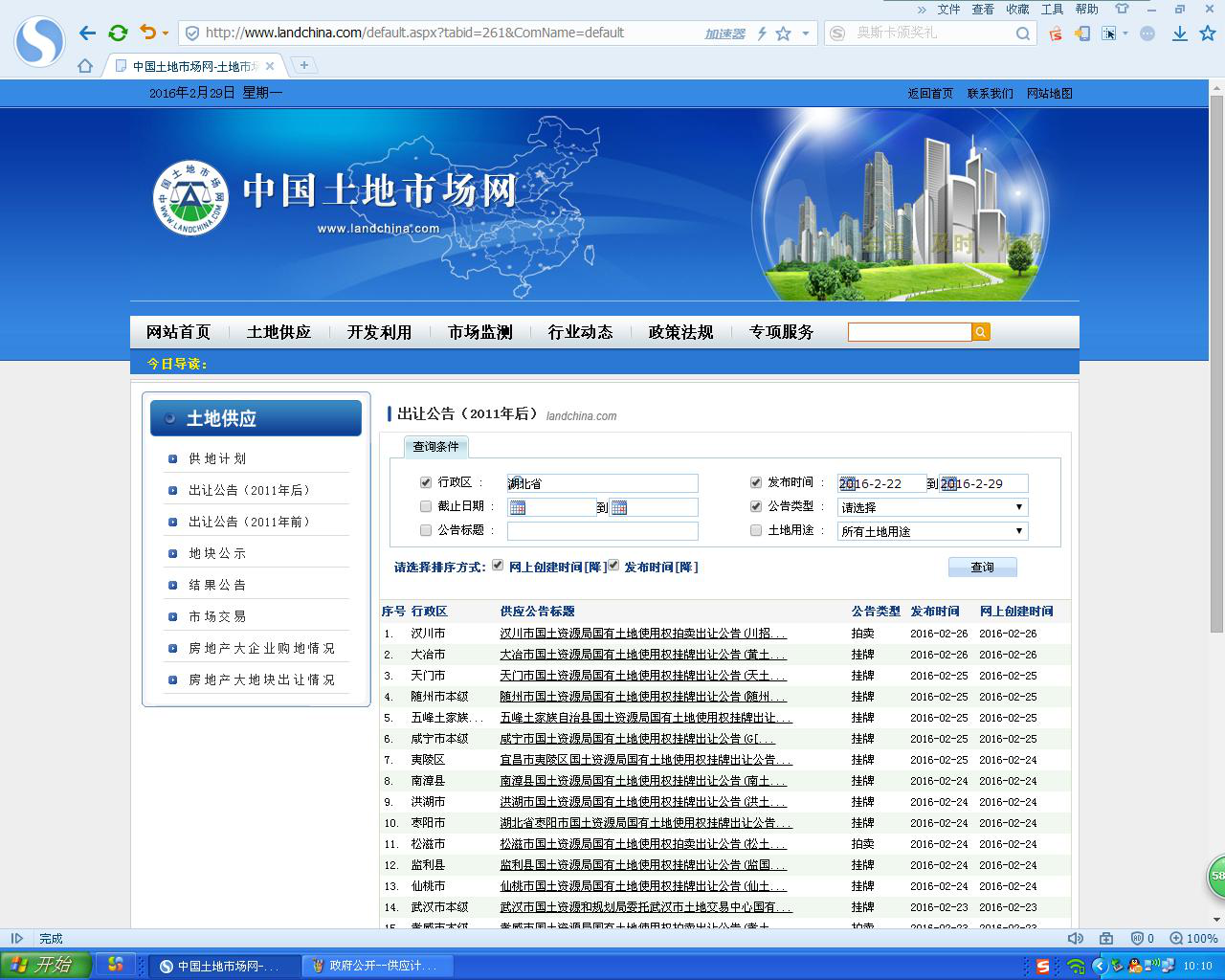Open the 结果公告 sidebar link
Image resolution: width=1225 pixels, height=980 pixels.
click(x=217, y=585)
